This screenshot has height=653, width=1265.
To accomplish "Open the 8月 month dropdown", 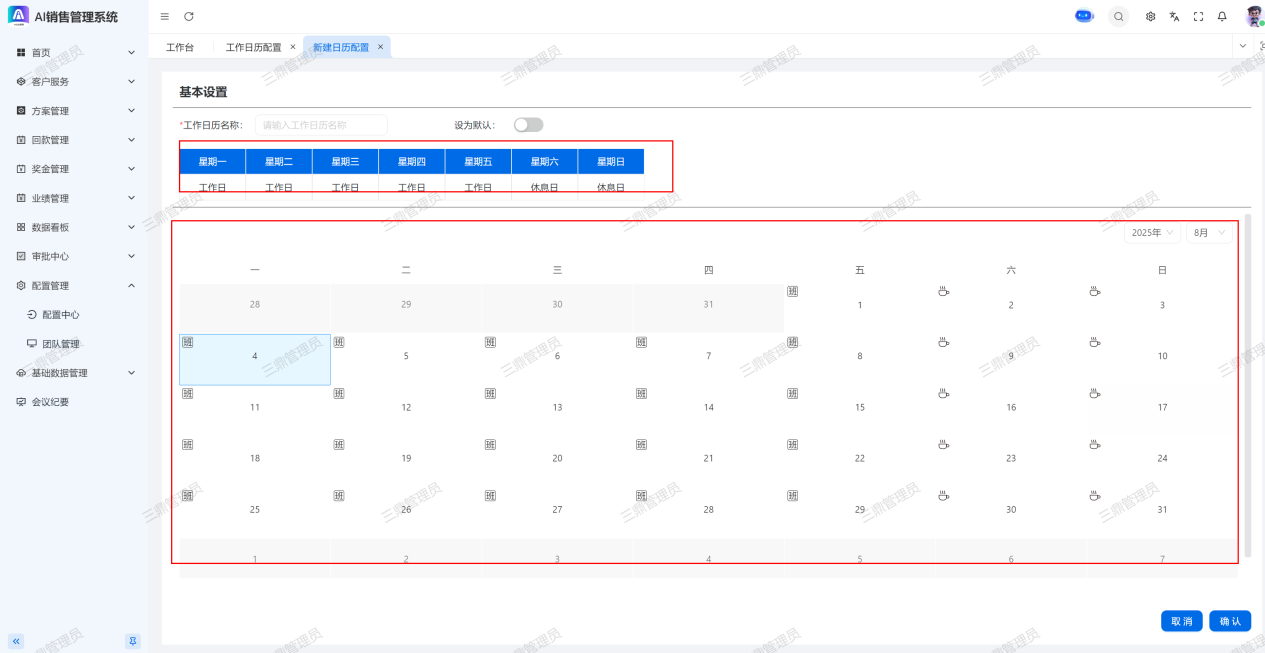I will coord(1208,233).
